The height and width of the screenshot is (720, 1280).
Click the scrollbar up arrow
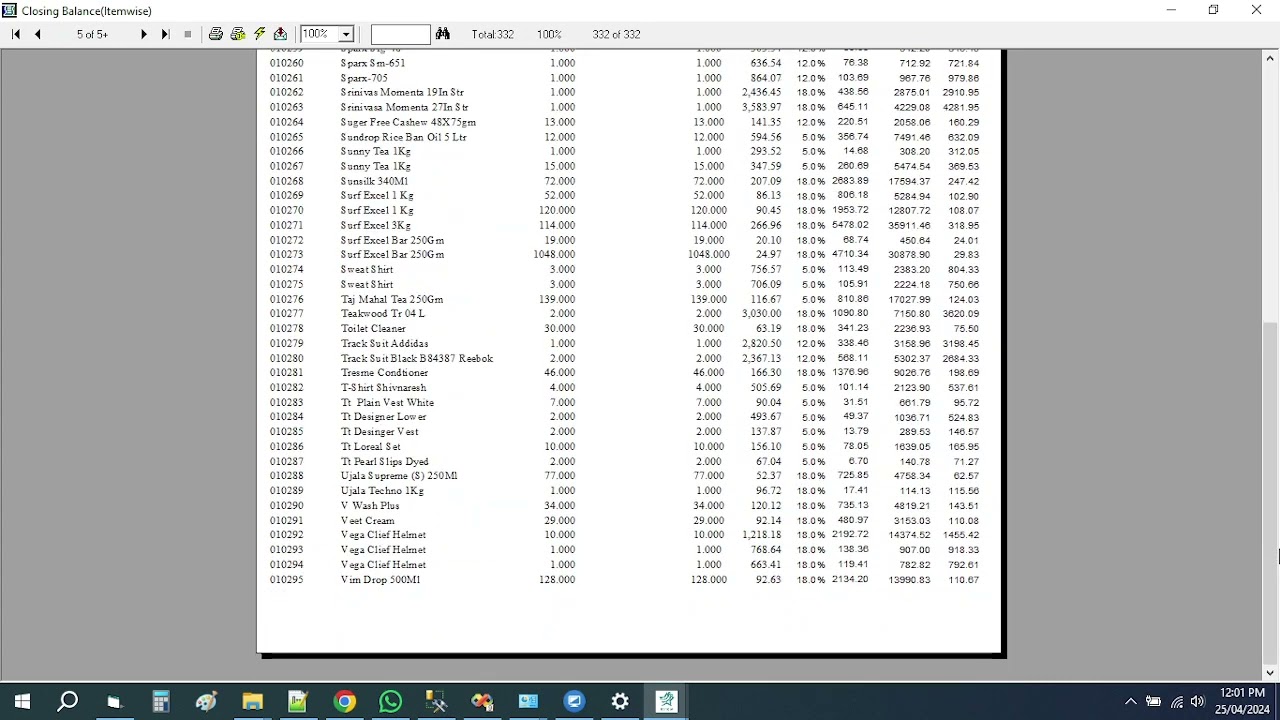[1270, 58]
